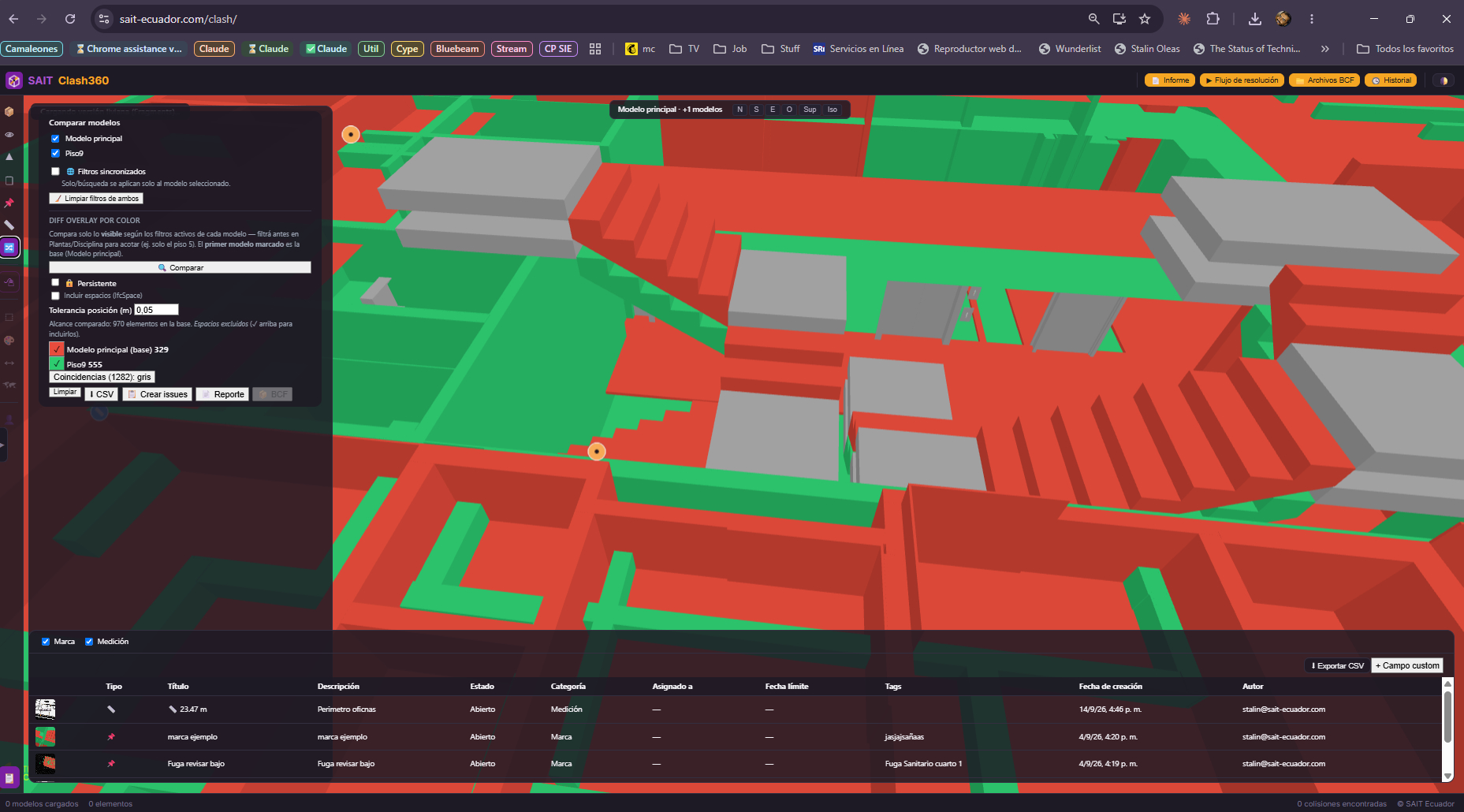Screen dimensions: 1464x812
Task: Select the pushpin marker tool in sidebar
Action: (9, 203)
